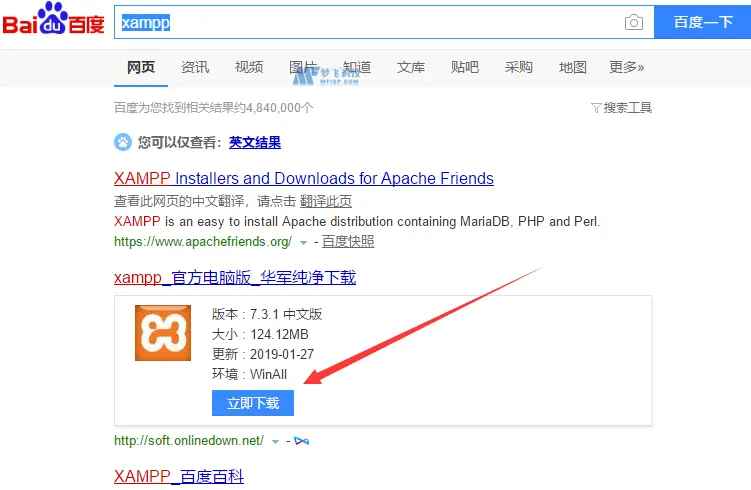Click the text 大小：124.12MB

[260, 334]
